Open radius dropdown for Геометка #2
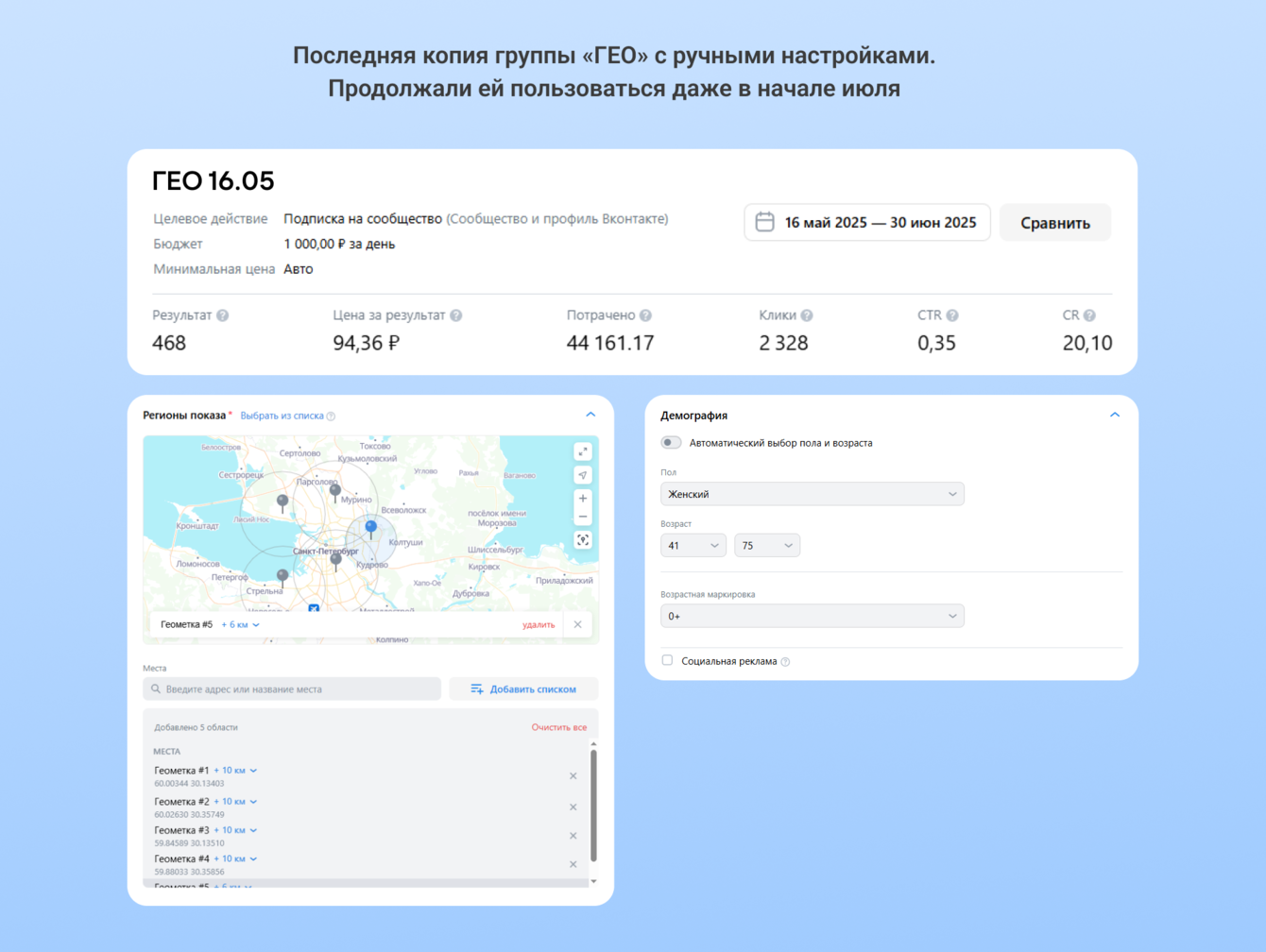This screenshot has width=1266, height=952. [x=236, y=802]
